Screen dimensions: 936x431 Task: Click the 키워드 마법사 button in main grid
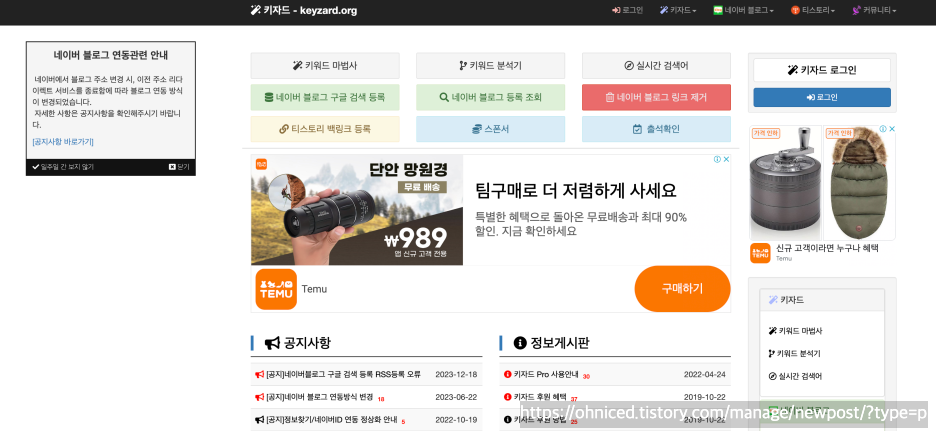point(325,66)
